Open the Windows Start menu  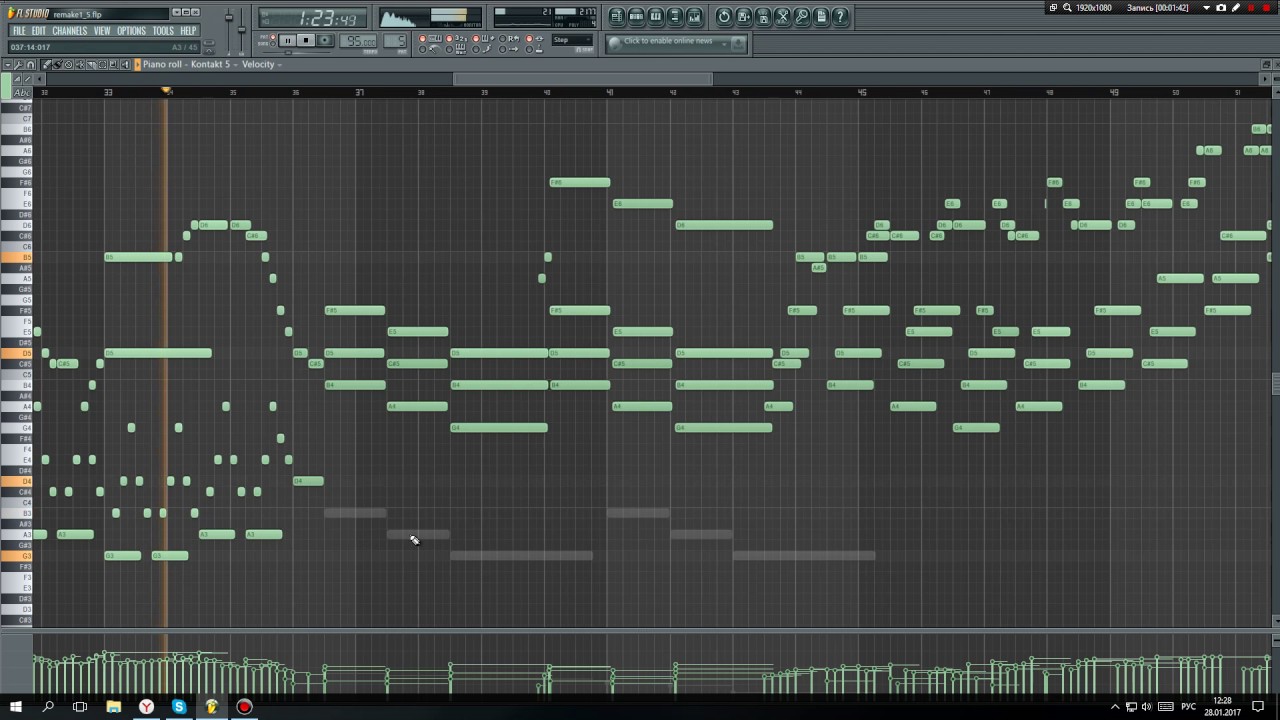[16, 707]
